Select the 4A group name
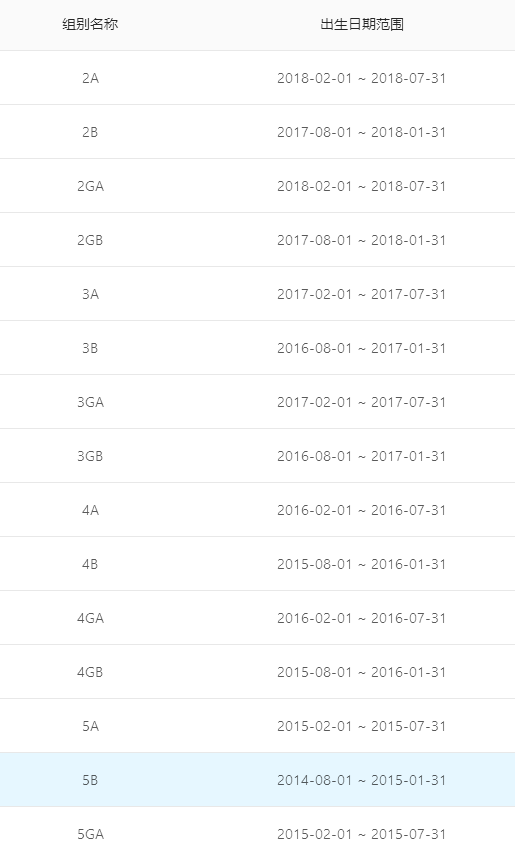 [90, 510]
